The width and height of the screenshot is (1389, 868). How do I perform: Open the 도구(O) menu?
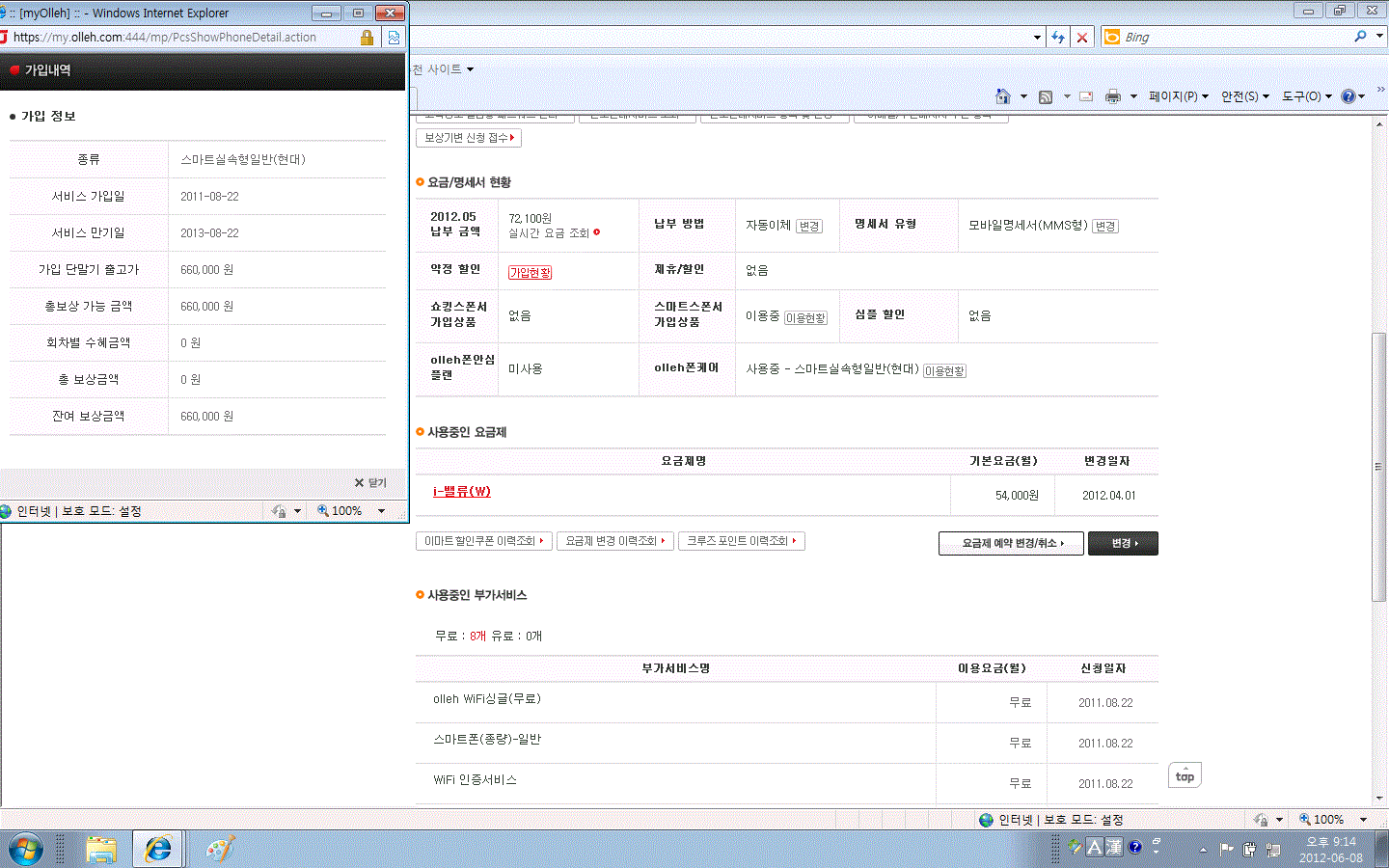click(1306, 96)
